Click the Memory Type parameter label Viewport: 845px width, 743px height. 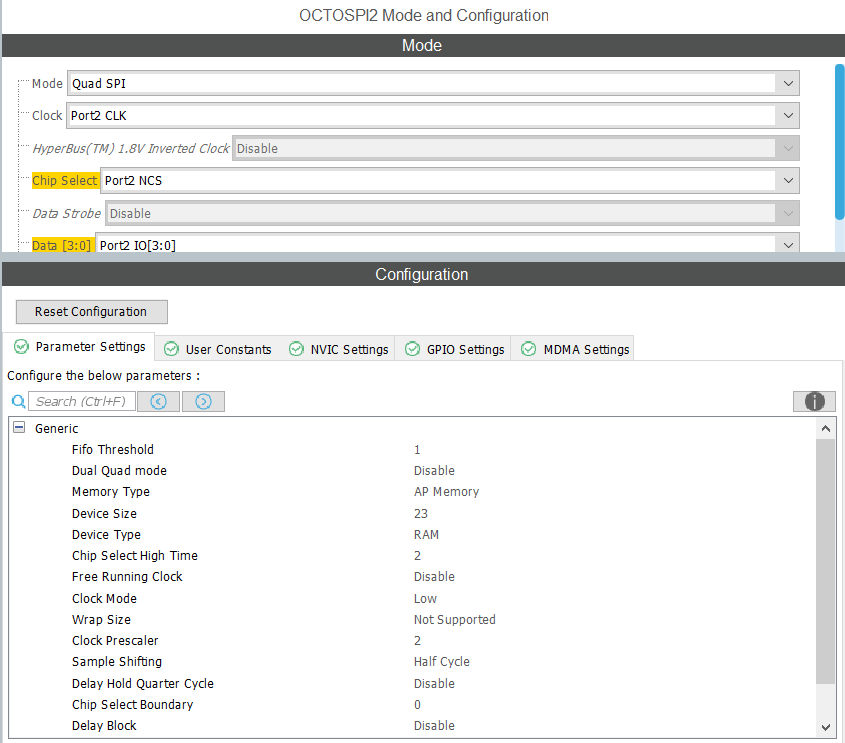pyautogui.click(x=111, y=491)
